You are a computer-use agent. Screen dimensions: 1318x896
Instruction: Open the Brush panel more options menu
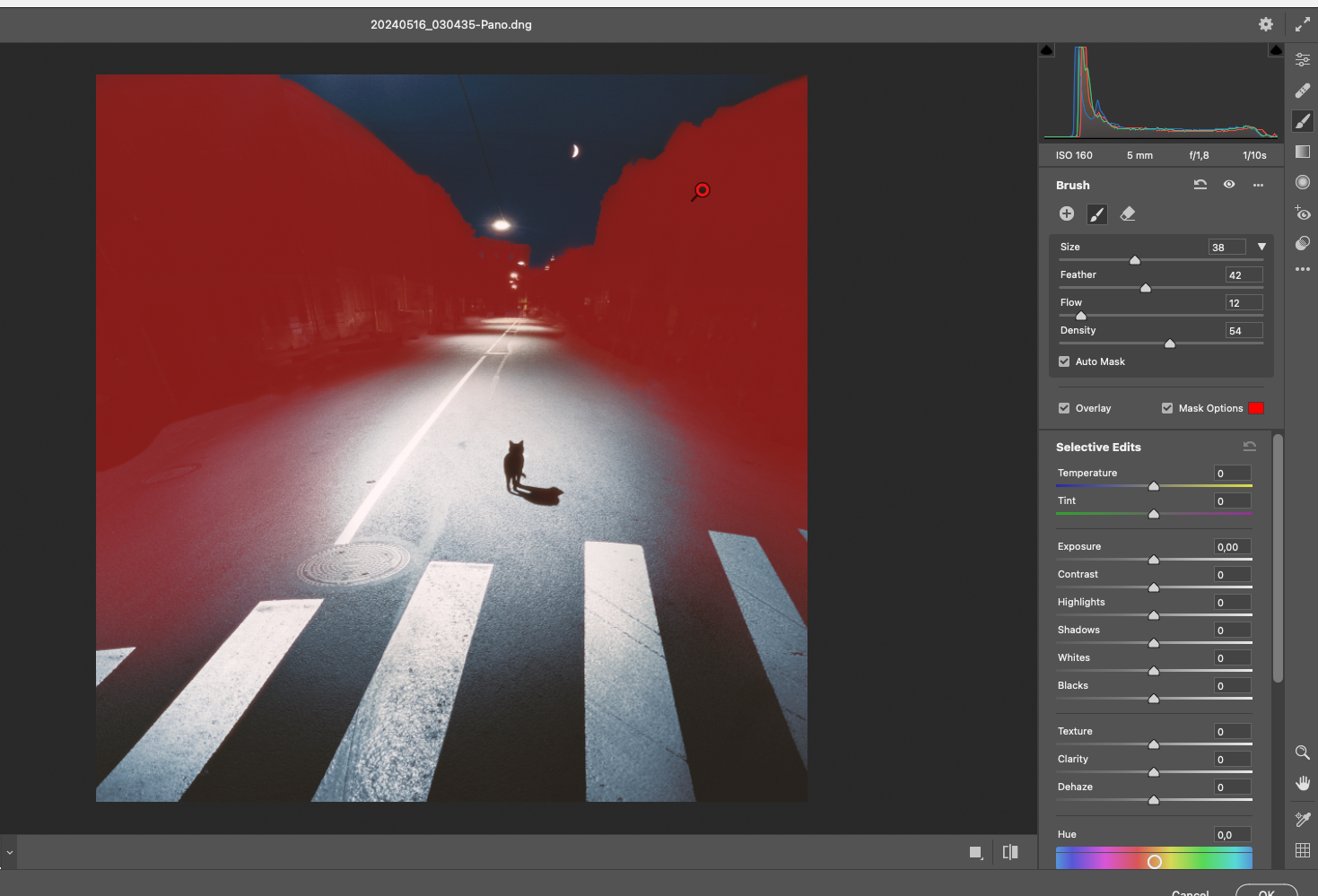[x=1258, y=185]
